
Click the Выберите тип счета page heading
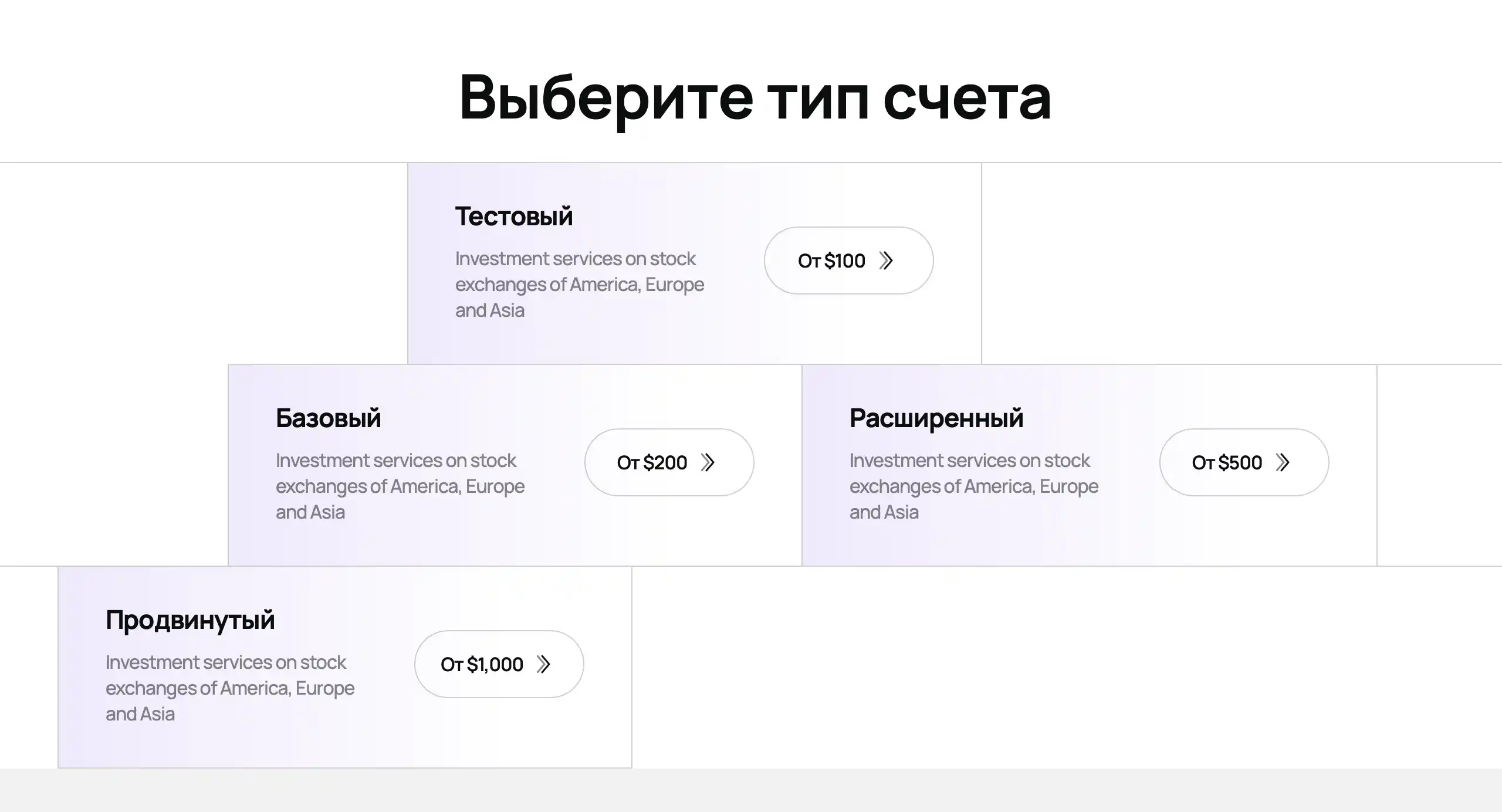coord(756,97)
